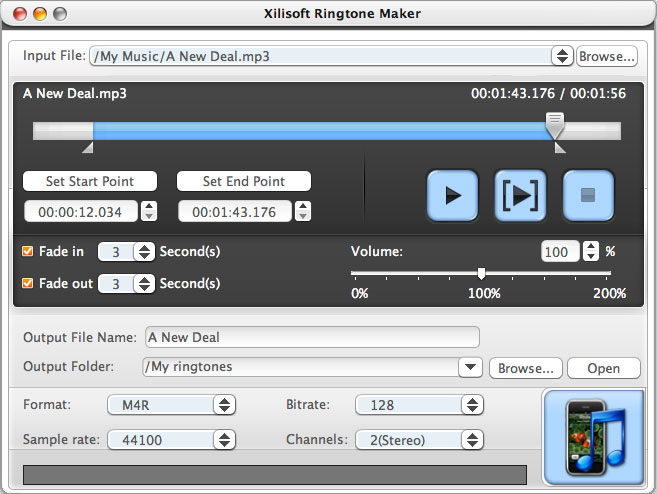
Task: Click the start point triangle marker
Action: pyautogui.click(x=88, y=148)
